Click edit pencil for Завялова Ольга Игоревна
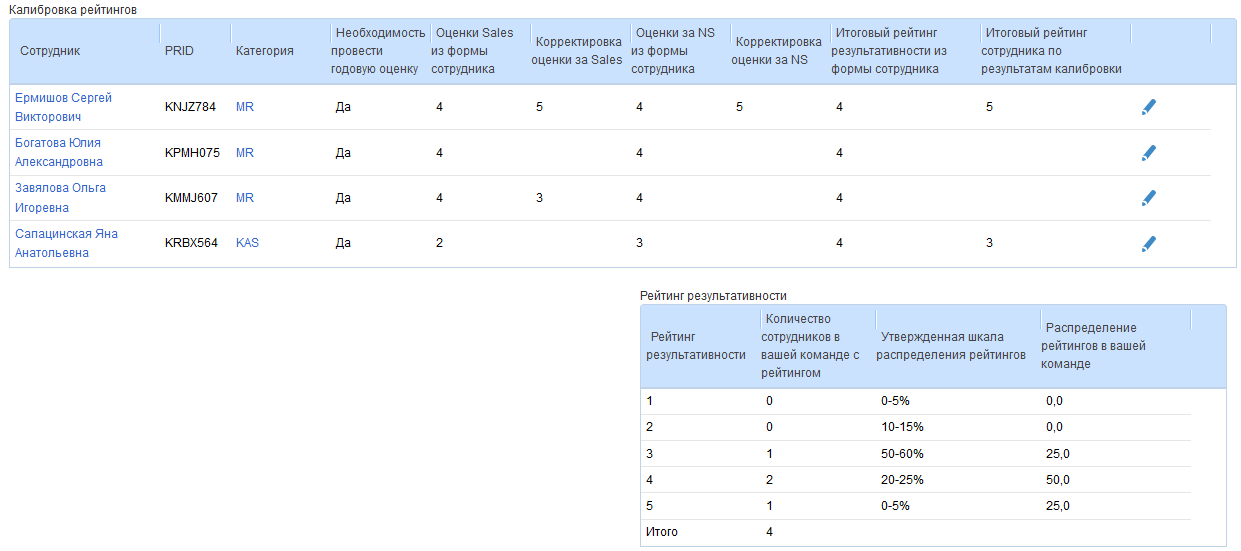 coord(1148,198)
